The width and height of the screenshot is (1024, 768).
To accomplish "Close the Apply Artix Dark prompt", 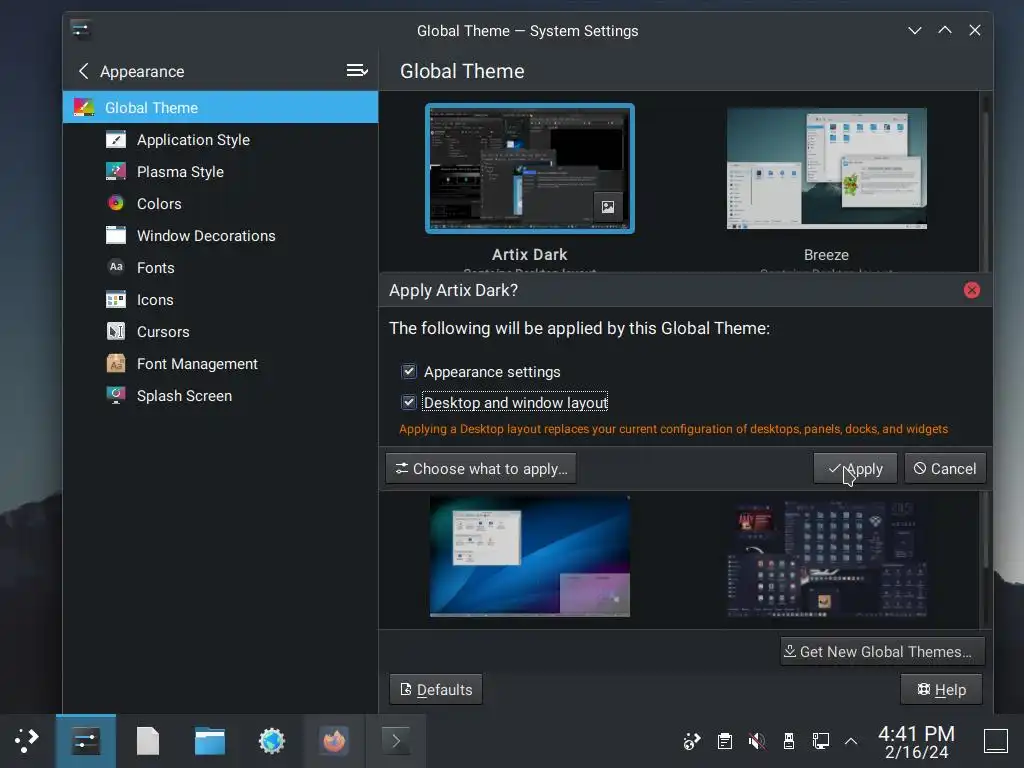I will tap(972, 290).
